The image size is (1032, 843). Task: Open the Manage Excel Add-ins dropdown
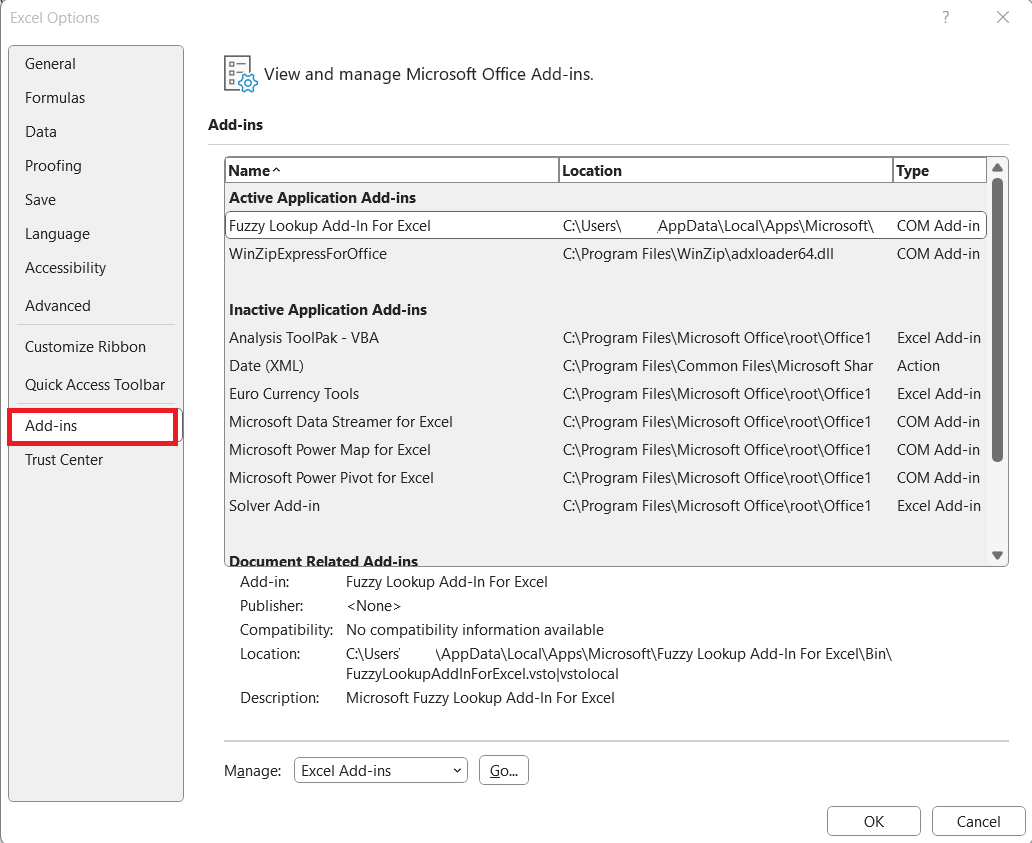(380, 771)
